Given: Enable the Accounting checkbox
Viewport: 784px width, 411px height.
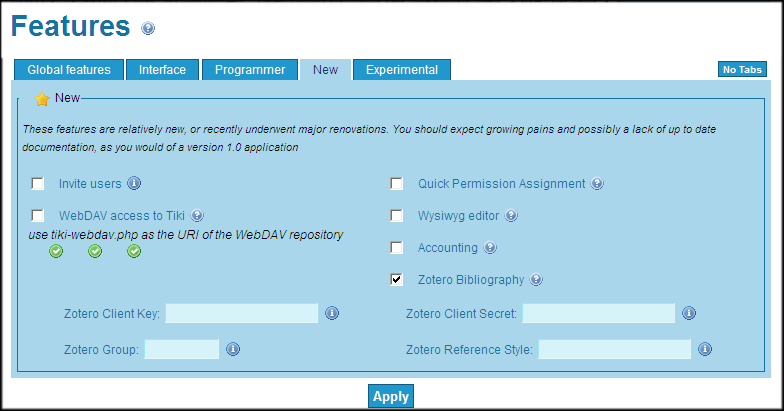Looking at the screenshot, I should click(396, 248).
